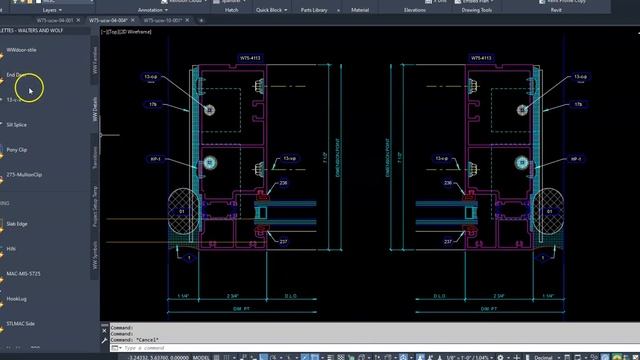Close the W75-ucw-04-001 drawing tab

click(78, 20)
